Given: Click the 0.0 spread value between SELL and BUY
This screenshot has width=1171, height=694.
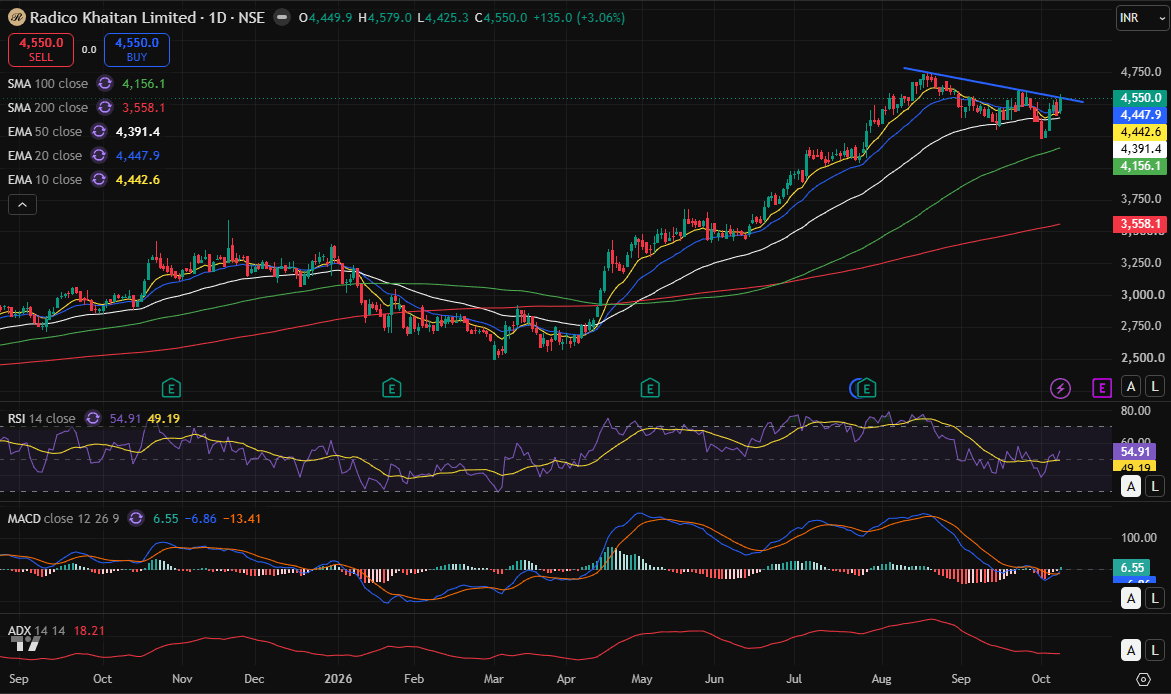Looking at the screenshot, I should [89, 50].
